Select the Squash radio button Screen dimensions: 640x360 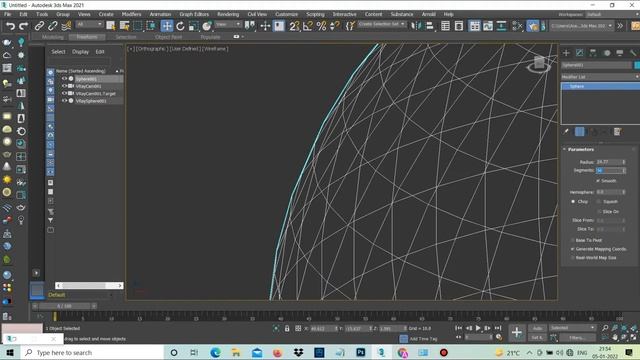(599, 202)
